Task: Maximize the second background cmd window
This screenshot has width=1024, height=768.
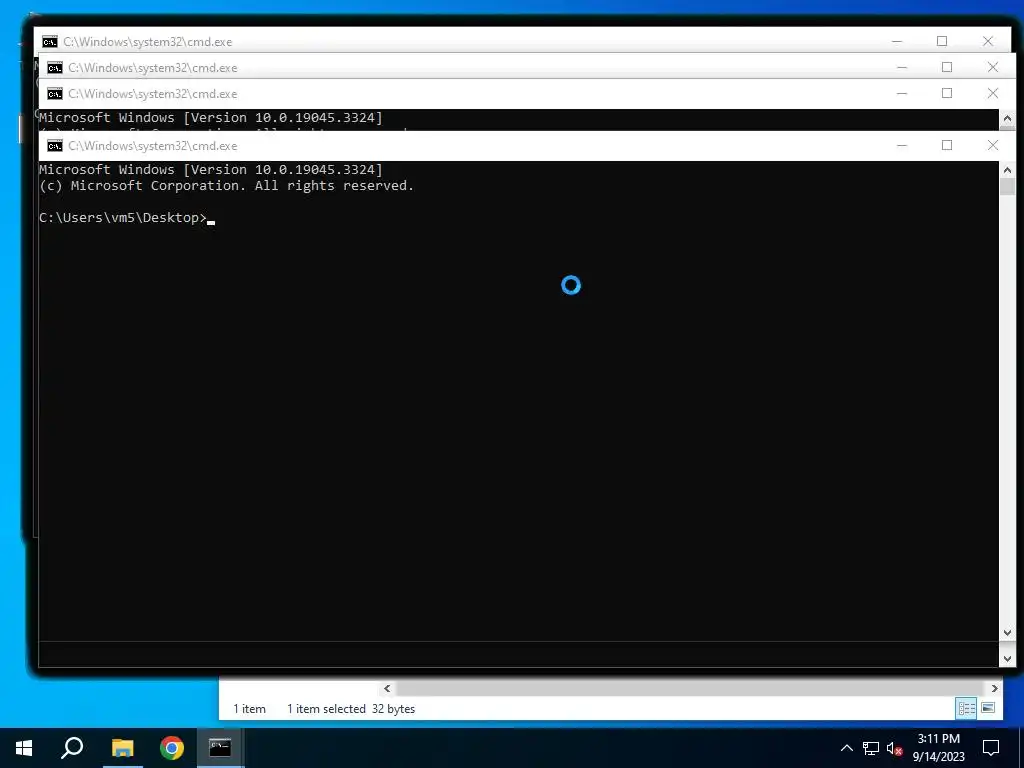Action: 947,67
